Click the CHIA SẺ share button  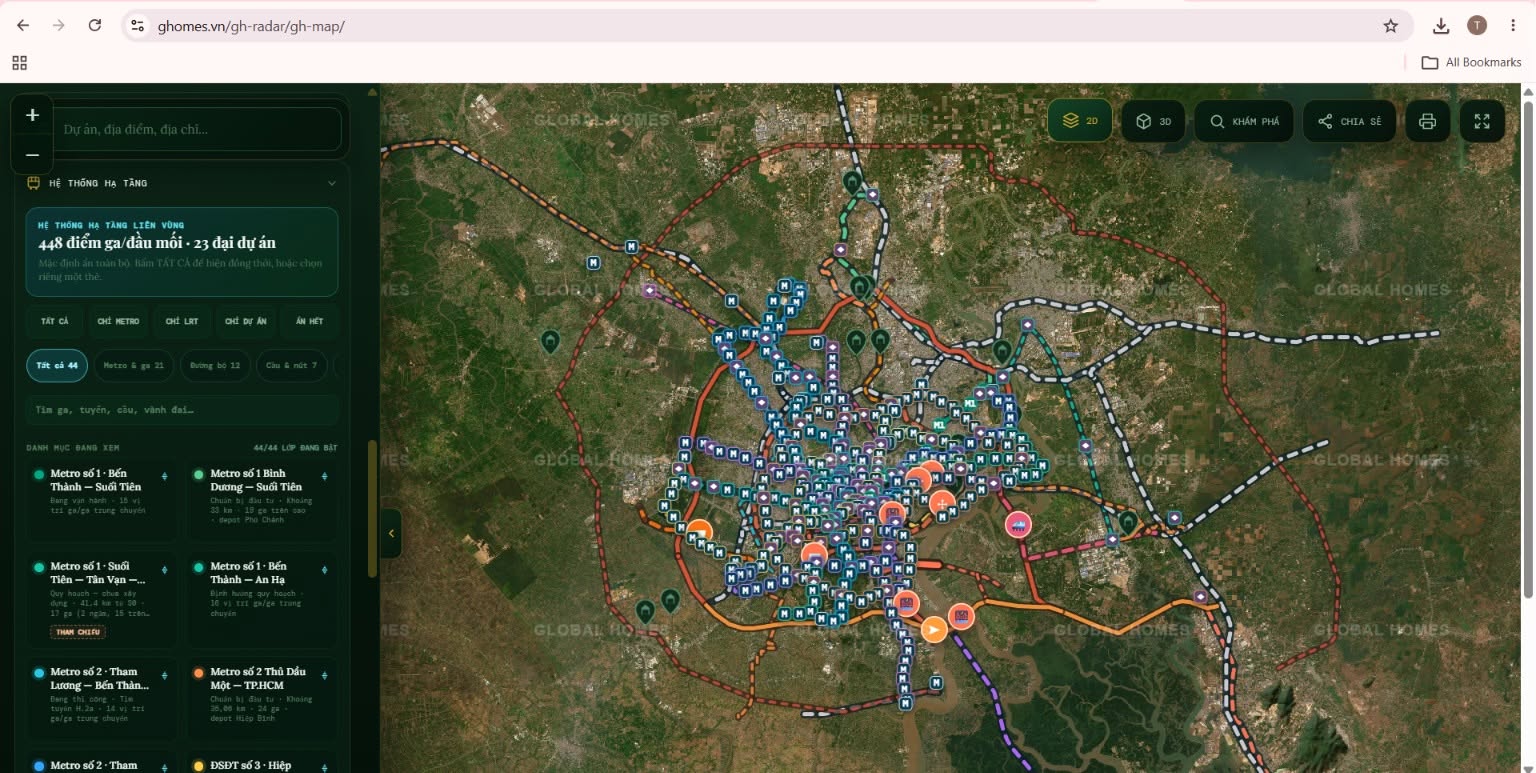(x=1349, y=121)
